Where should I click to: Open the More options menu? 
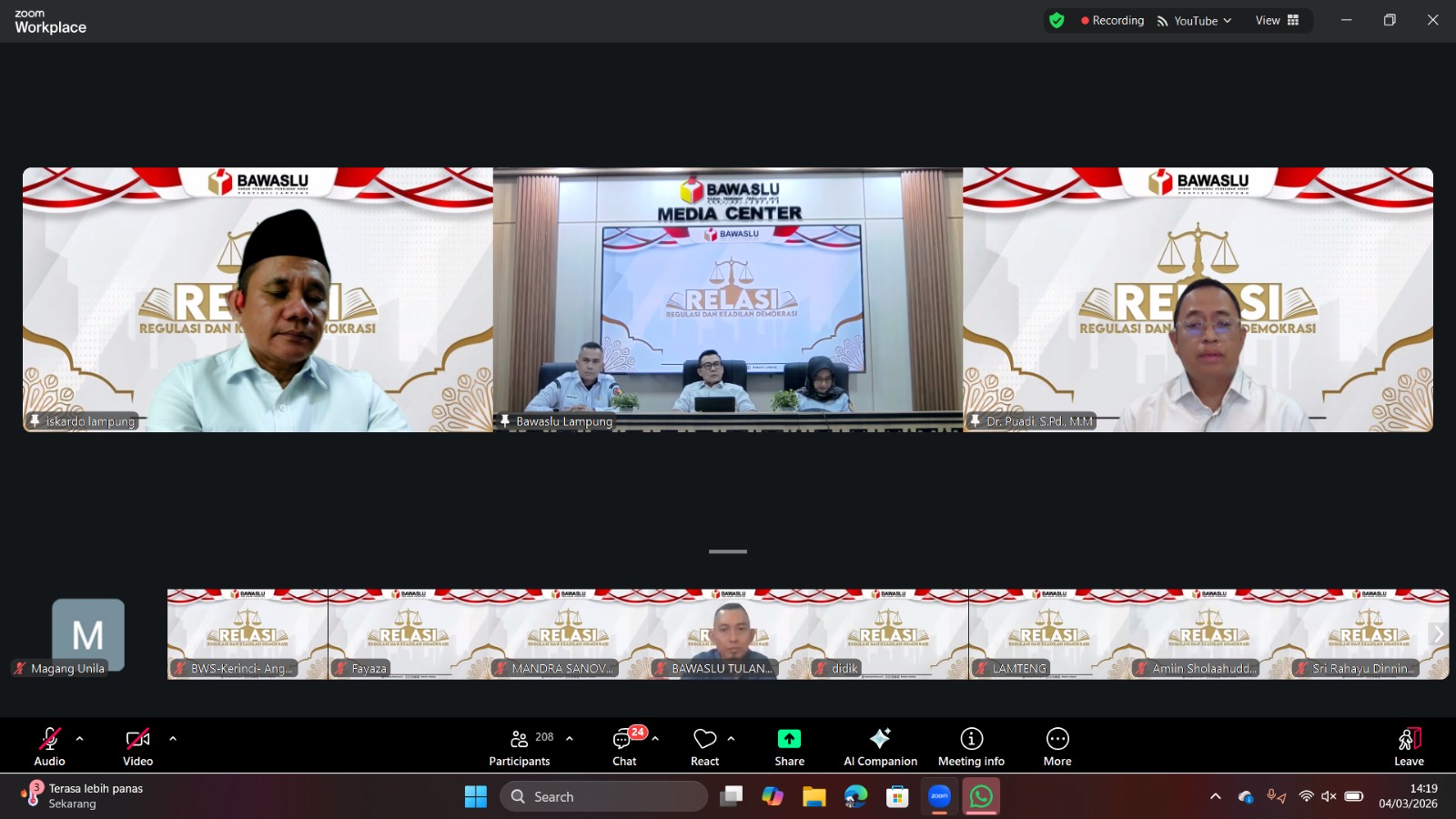[x=1057, y=746]
